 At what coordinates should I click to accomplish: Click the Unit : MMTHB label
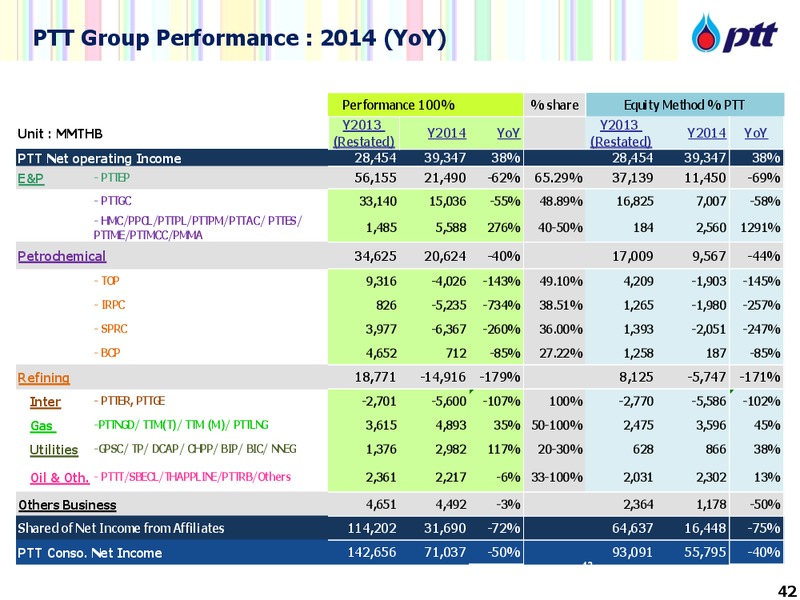coord(60,134)
